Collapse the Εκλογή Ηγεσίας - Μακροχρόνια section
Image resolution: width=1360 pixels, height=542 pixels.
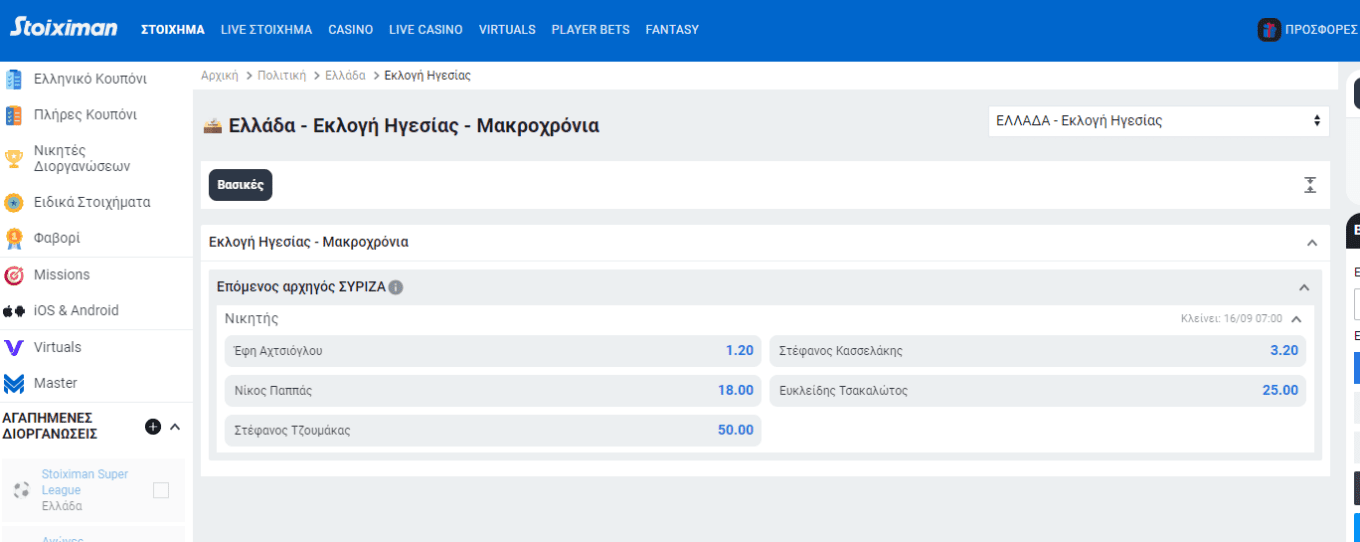point(1311,243)
